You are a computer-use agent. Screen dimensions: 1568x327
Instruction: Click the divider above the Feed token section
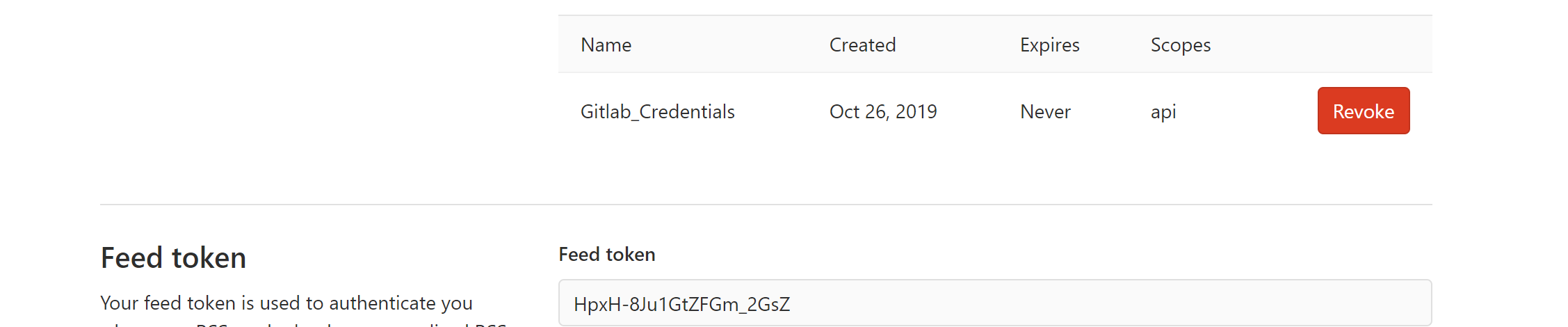[x=765, y=205]
